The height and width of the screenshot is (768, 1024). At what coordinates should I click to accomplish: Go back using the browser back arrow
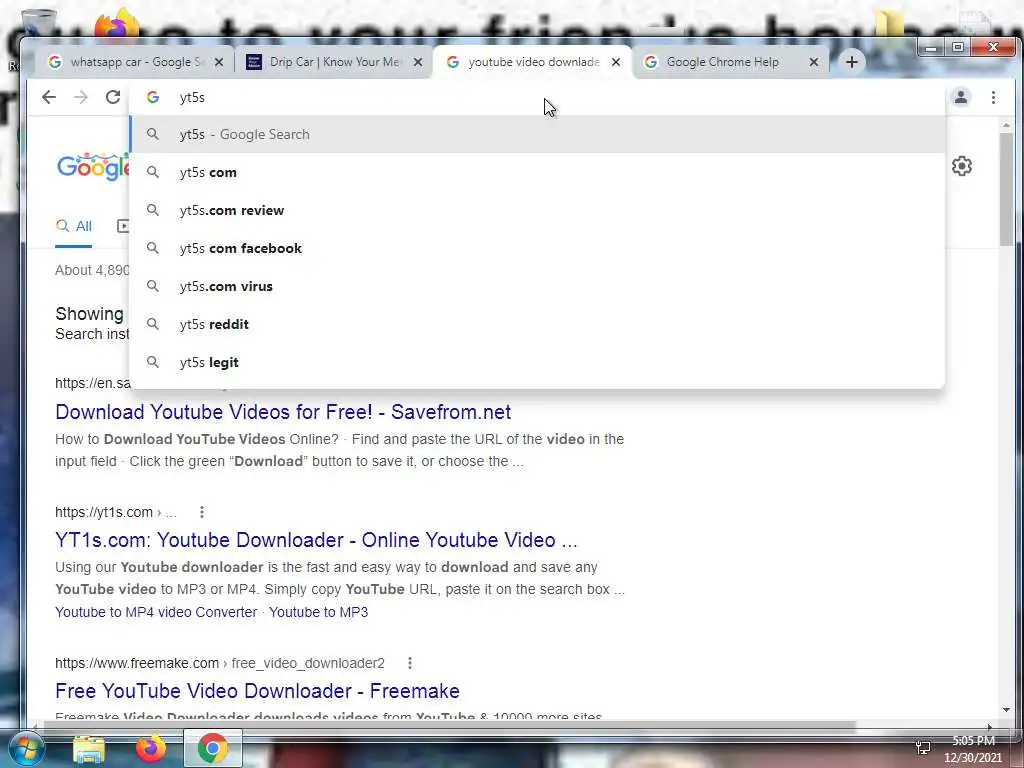point(49,97)
